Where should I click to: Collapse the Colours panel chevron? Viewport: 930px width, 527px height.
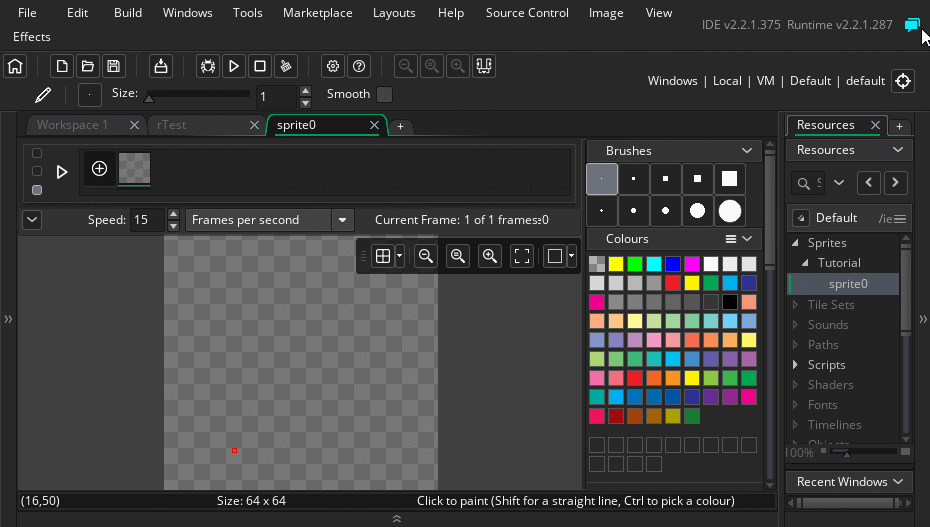(747, 239)
